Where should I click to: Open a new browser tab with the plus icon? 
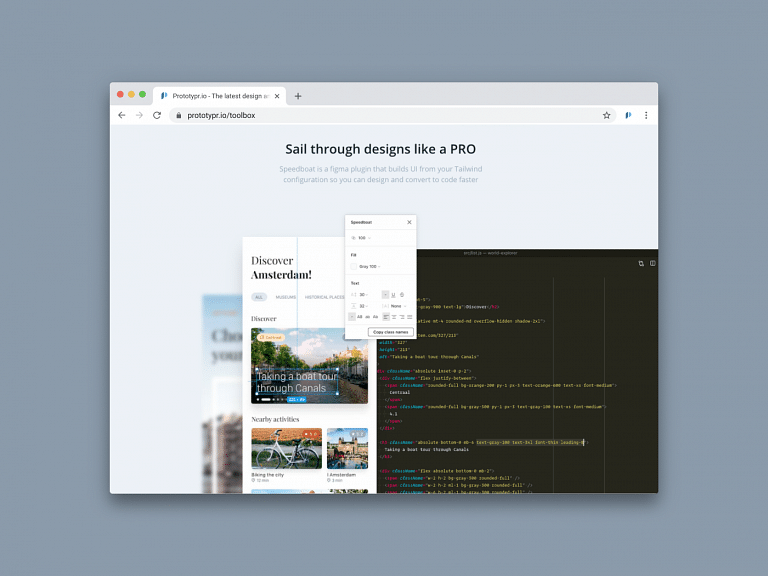298,96
